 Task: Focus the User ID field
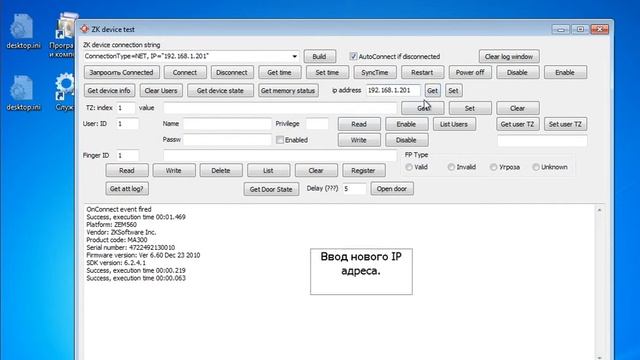(127, 124)
